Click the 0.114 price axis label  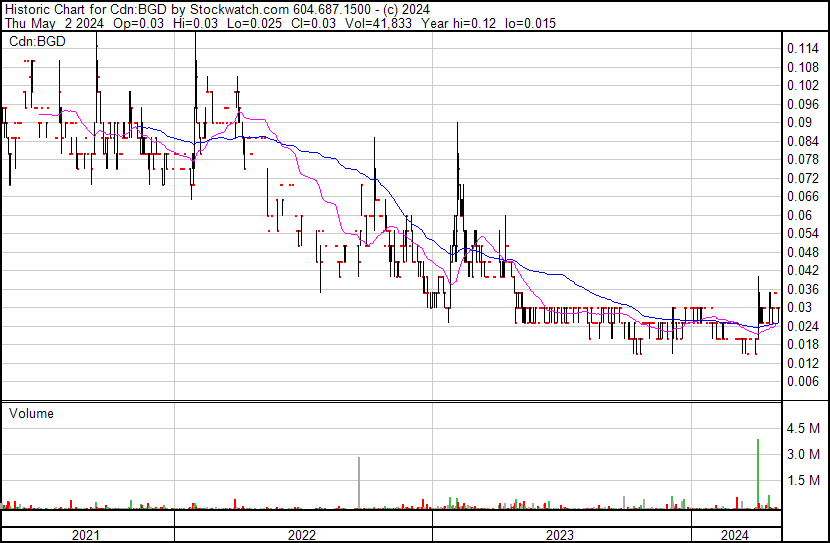point(803,49)
